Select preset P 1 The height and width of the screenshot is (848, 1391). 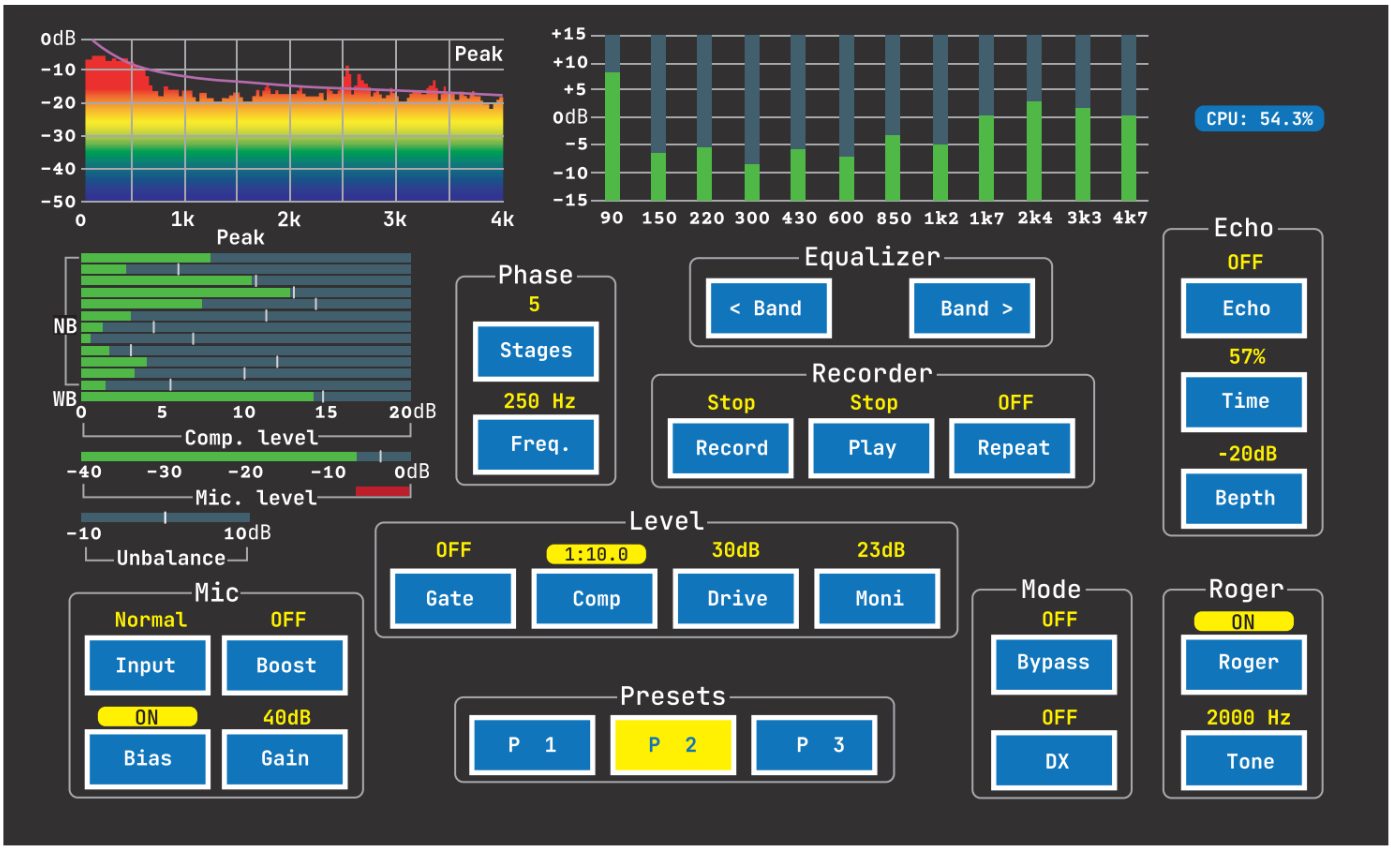click(533, 745)
